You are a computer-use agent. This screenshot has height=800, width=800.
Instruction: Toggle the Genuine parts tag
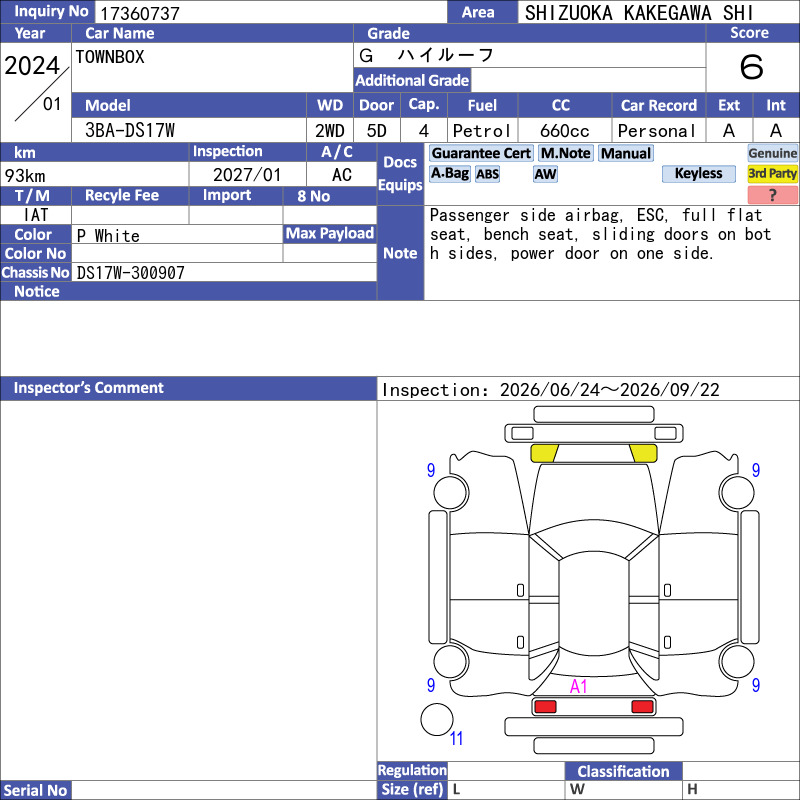pyautogui.click(x=772, y=154)
